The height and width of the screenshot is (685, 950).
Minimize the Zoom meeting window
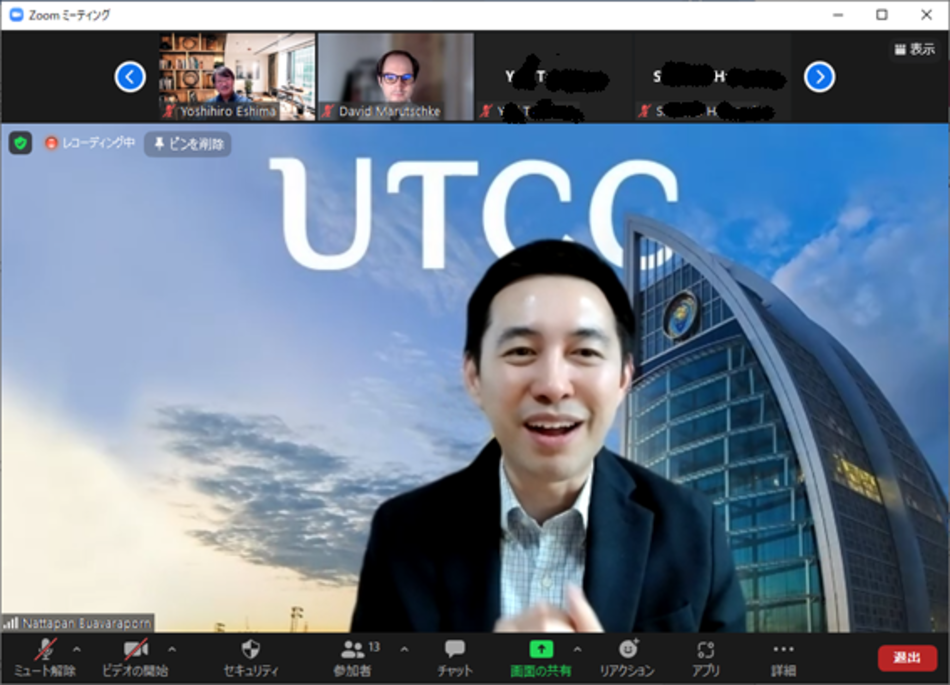coord(838,15)
